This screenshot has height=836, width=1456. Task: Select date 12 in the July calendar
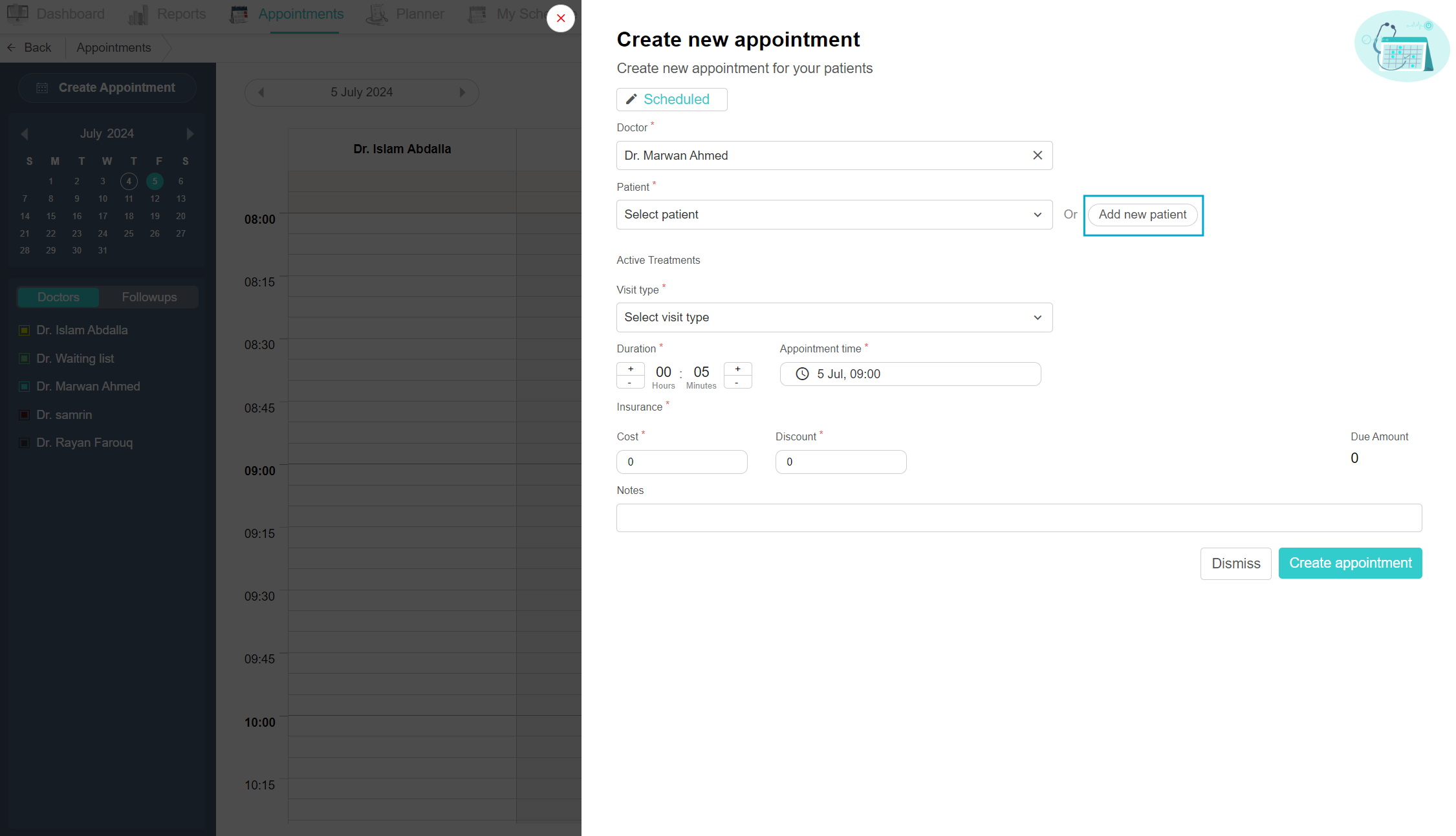point(155,198)
